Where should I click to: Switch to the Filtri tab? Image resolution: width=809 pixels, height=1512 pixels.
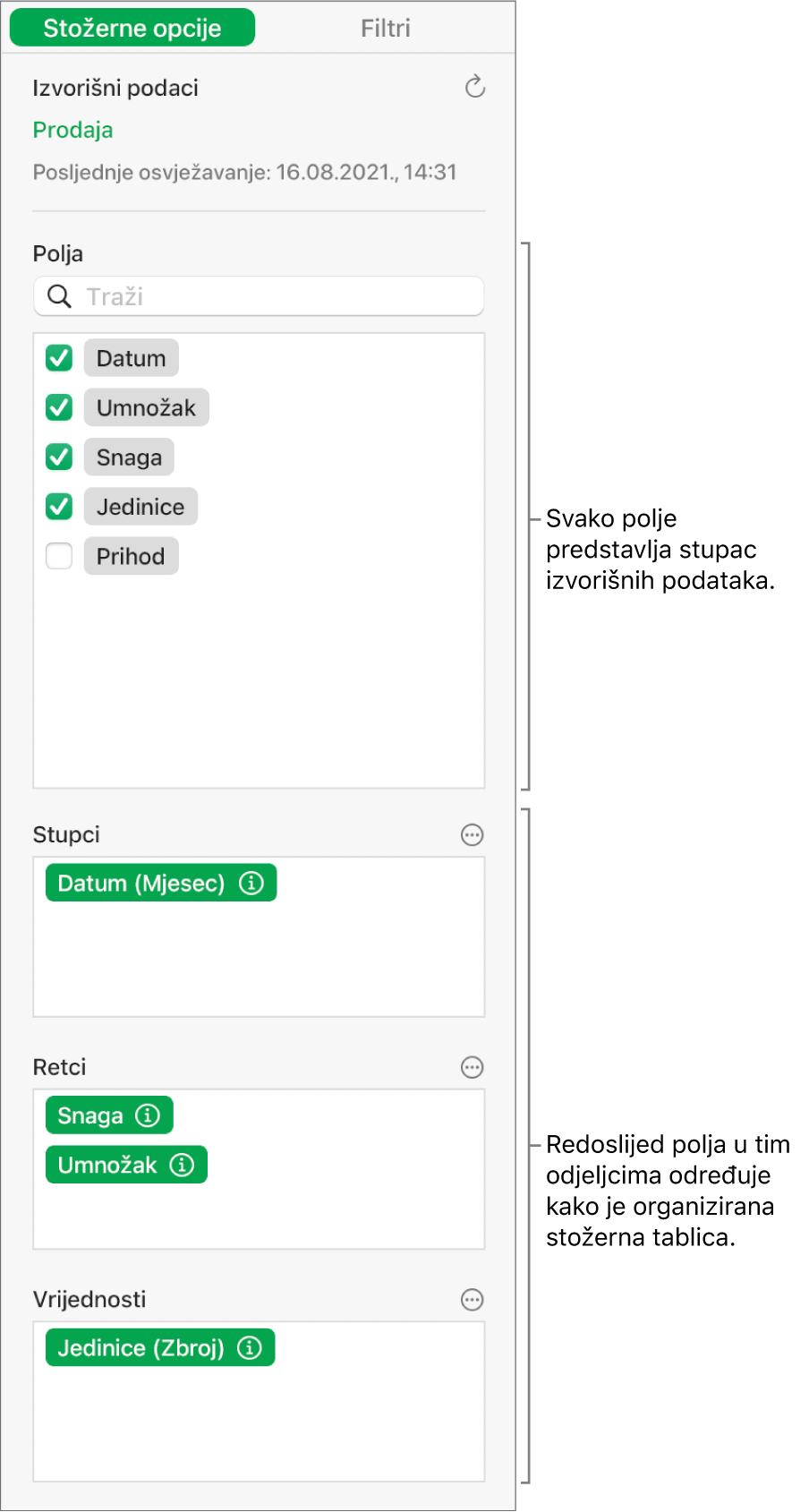(x=386, y=28)
